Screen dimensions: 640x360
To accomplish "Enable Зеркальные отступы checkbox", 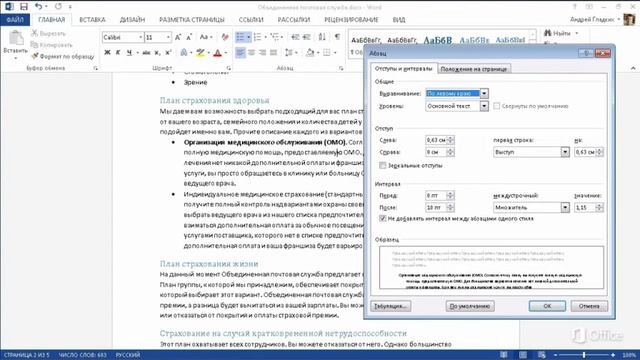I will 382,165.
